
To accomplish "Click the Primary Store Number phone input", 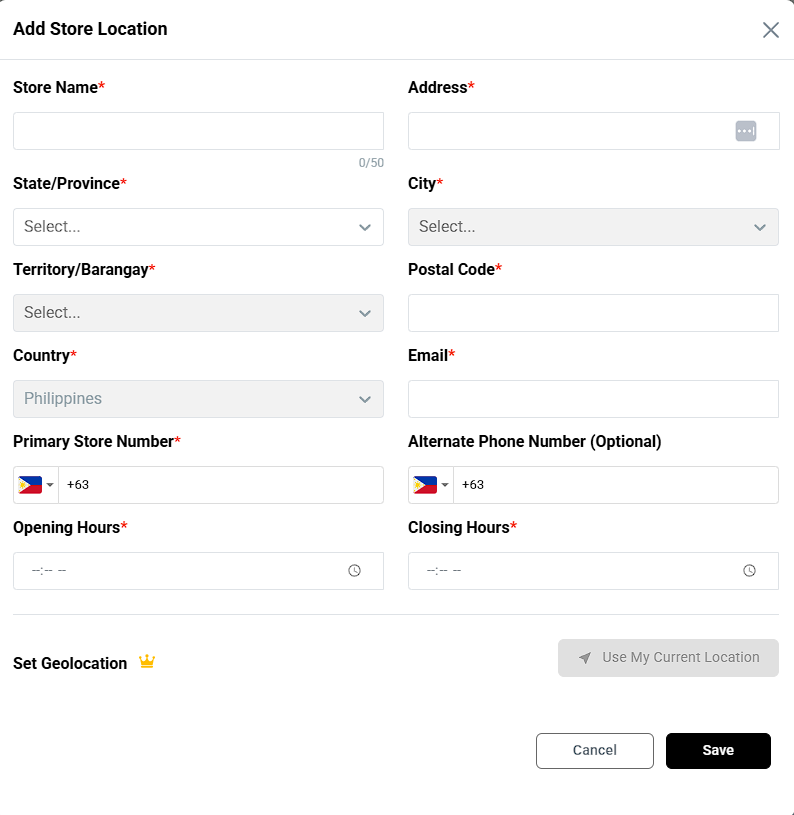I will coord(220,485).
